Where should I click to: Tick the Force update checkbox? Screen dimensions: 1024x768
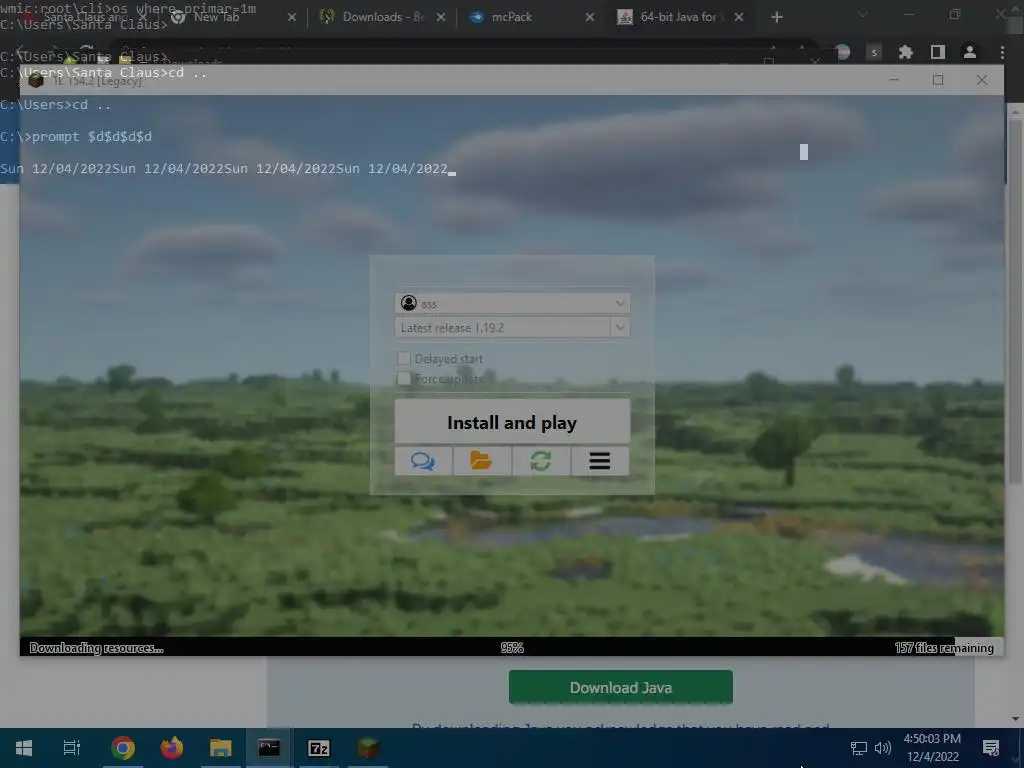click(x=404, y=379)
